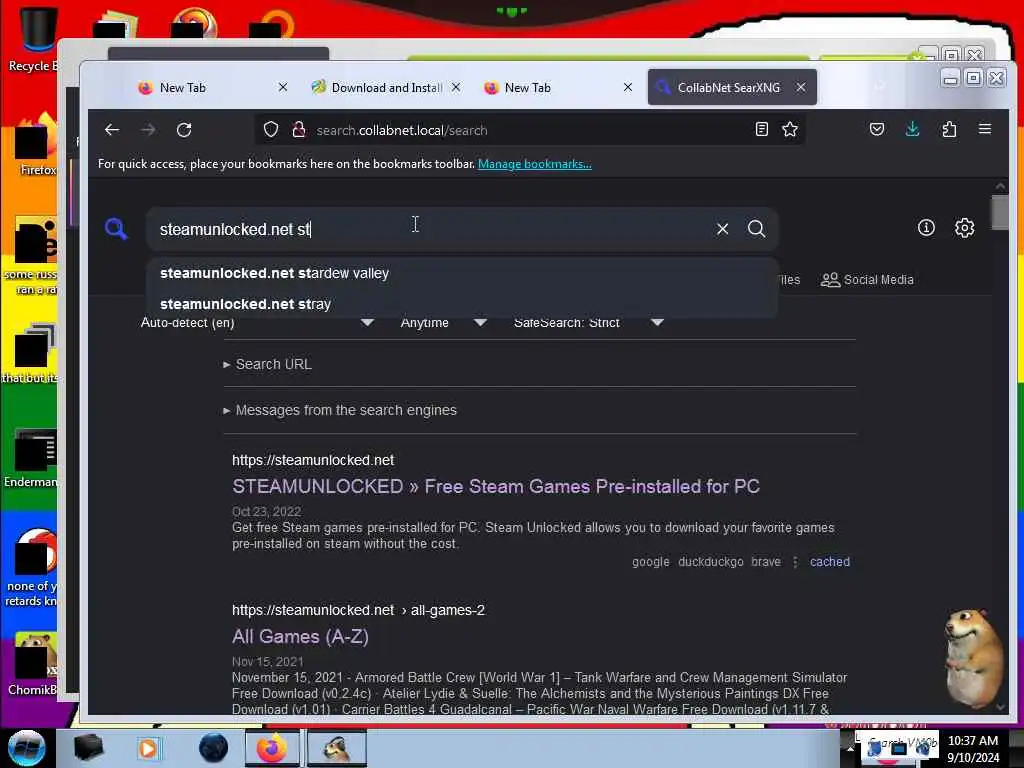Click the Social Media category icon
1024x768 pixels.
coord(830,280)
